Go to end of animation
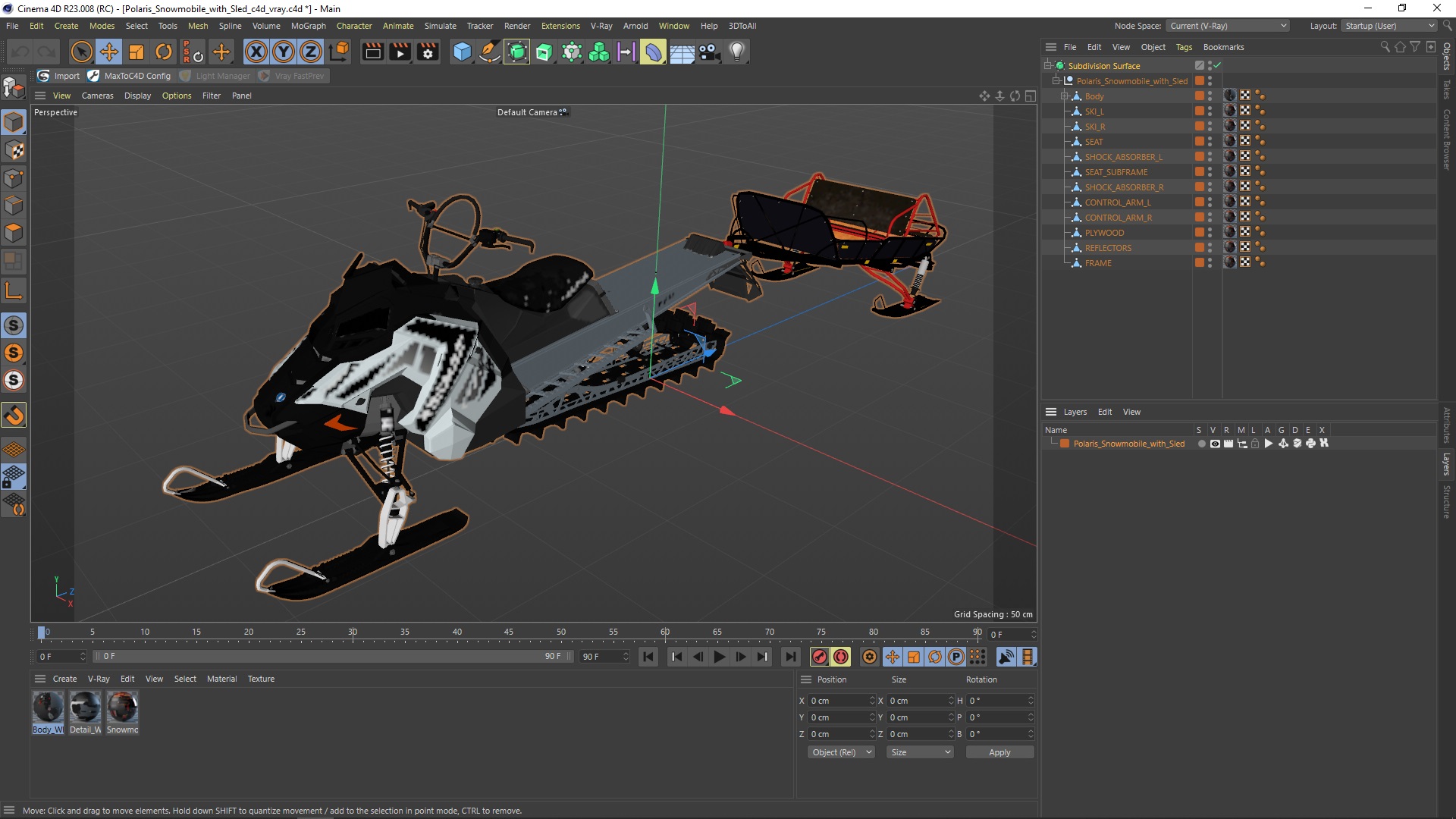The width and height of the screenshot is (1456, 819). (x=790, y=657)
